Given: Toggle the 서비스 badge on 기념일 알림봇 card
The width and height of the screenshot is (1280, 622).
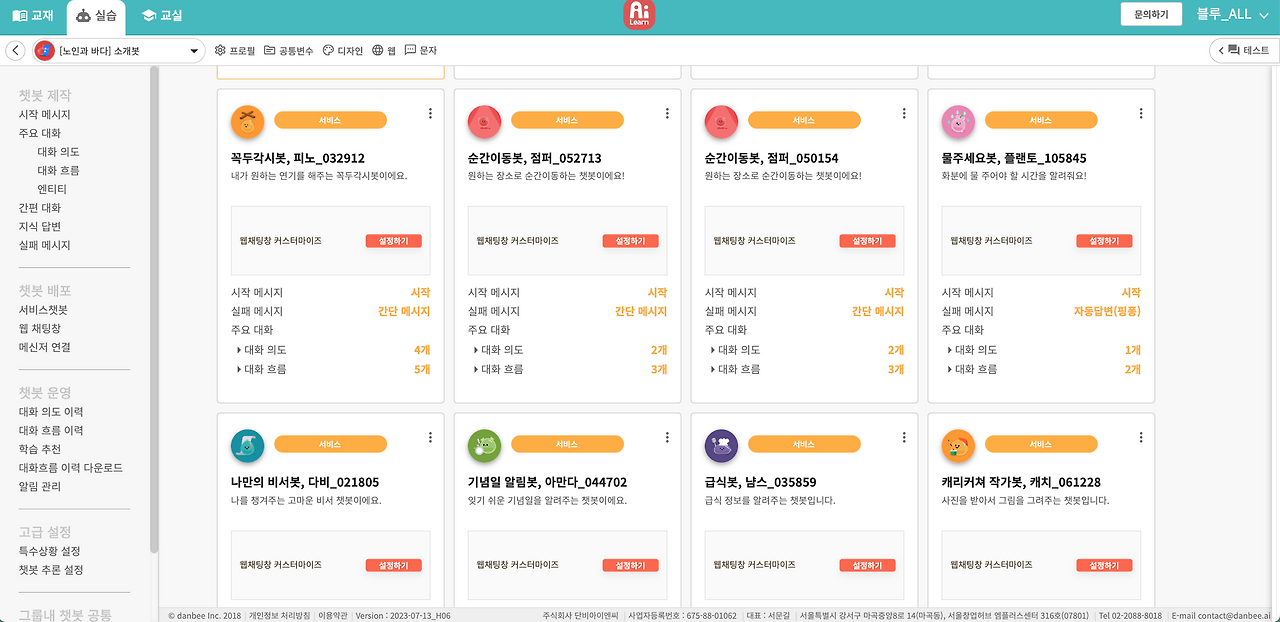Looking at the screenshot, I should point(567,443).
